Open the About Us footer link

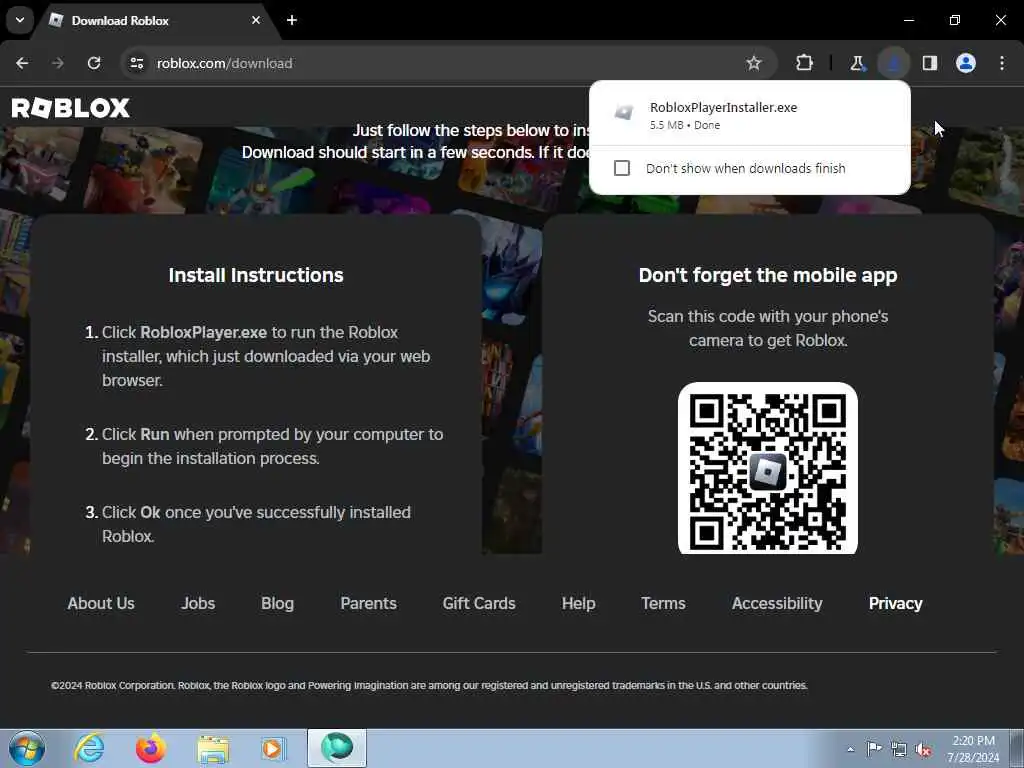tap(101, 603)
